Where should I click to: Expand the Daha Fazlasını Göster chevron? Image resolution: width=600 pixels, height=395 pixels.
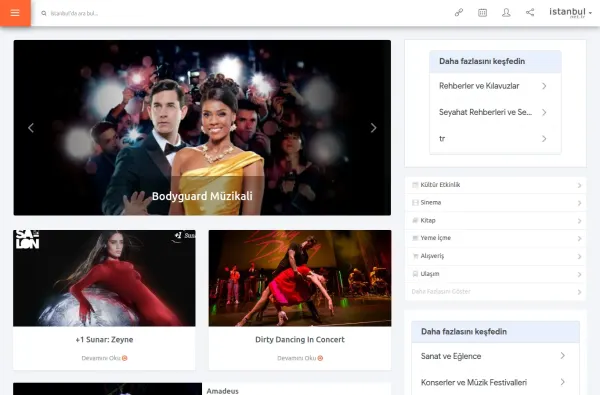pos(579,292)
